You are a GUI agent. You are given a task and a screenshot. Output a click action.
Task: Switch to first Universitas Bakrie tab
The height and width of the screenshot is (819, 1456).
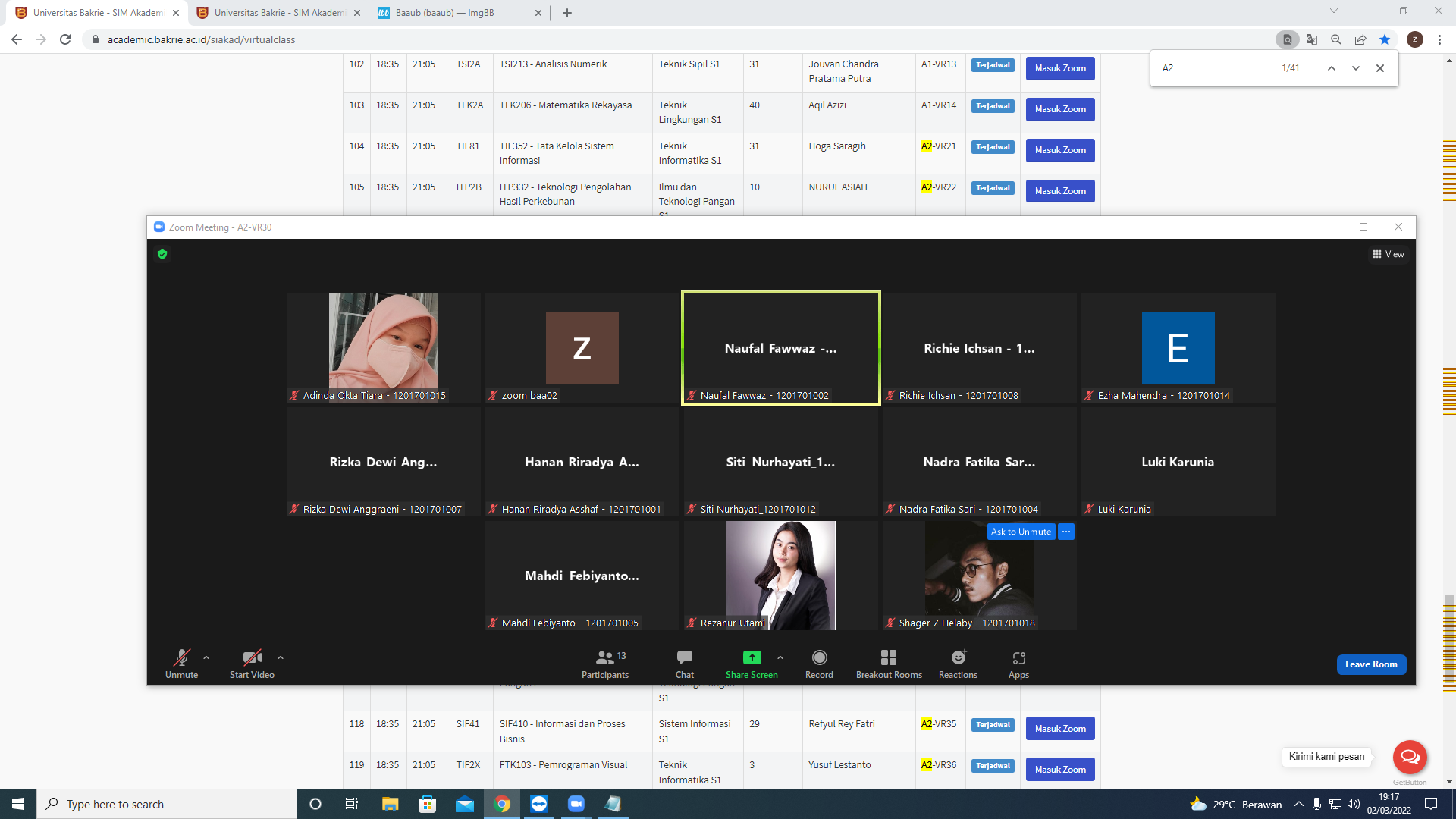click(x=97, y=13)
